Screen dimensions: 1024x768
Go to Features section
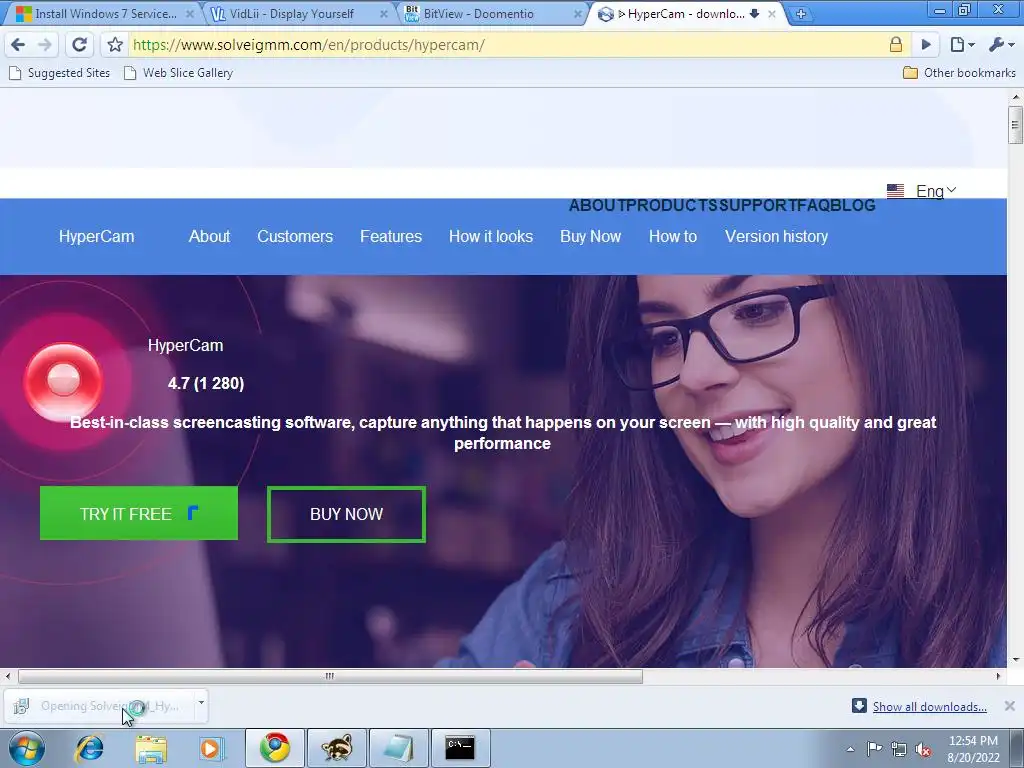coord(391,236)
